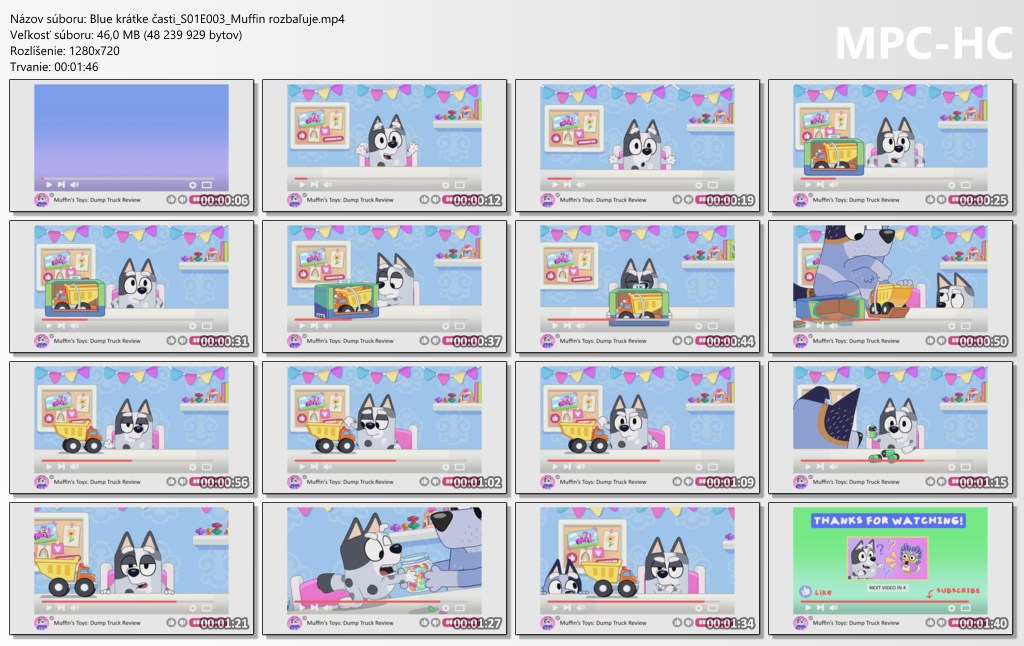Viewport: 1024px width, 646px height.
Task: Click the MPC-HC logo at the top right
Action: coord(922,42)
